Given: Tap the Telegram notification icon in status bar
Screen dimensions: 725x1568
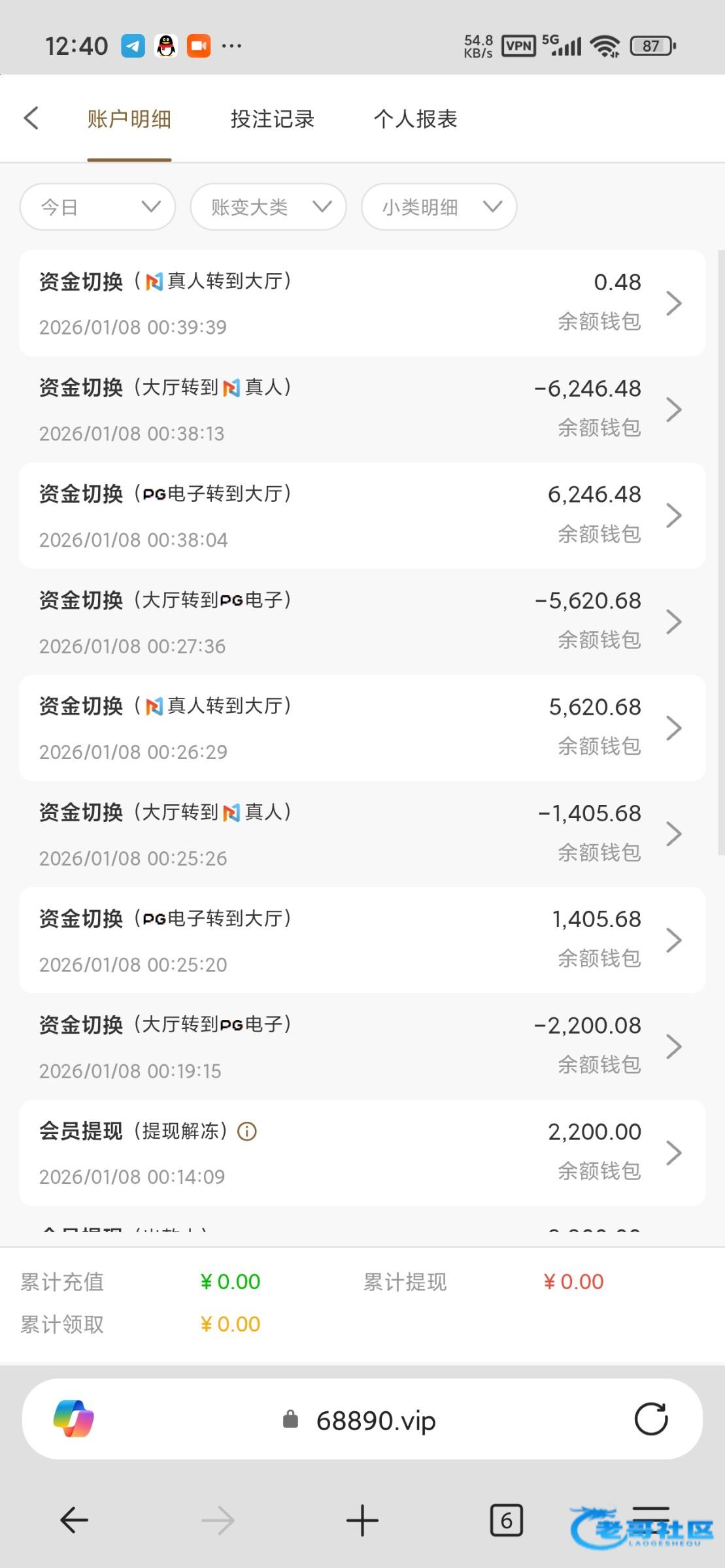Looking at the screenshot, I should pyautogui.click(x=133, y=46).
